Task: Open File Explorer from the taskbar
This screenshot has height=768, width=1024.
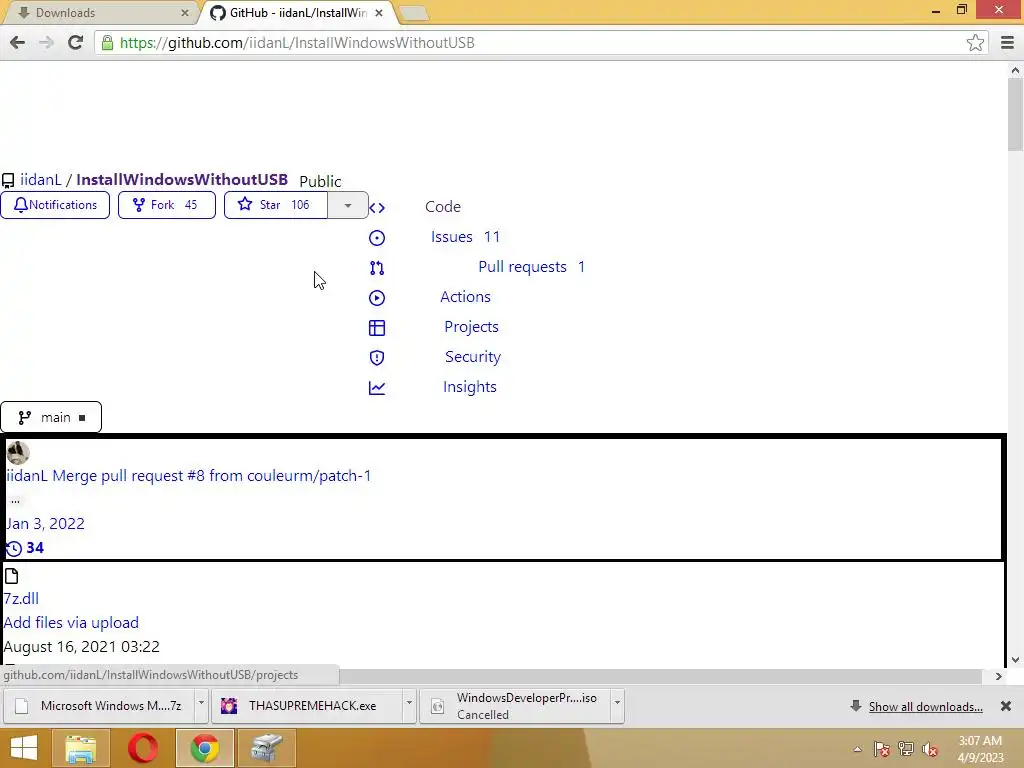Action: [80, 748]
